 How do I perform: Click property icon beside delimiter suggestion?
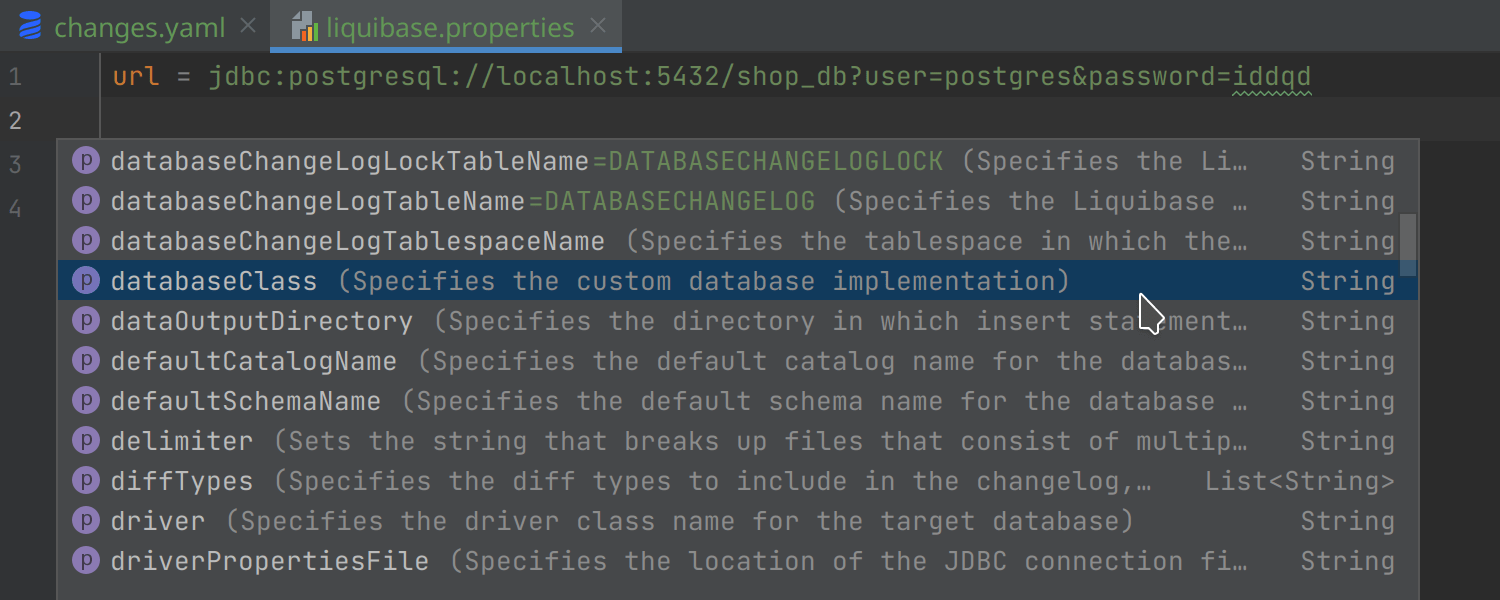[x=87, y=441]
